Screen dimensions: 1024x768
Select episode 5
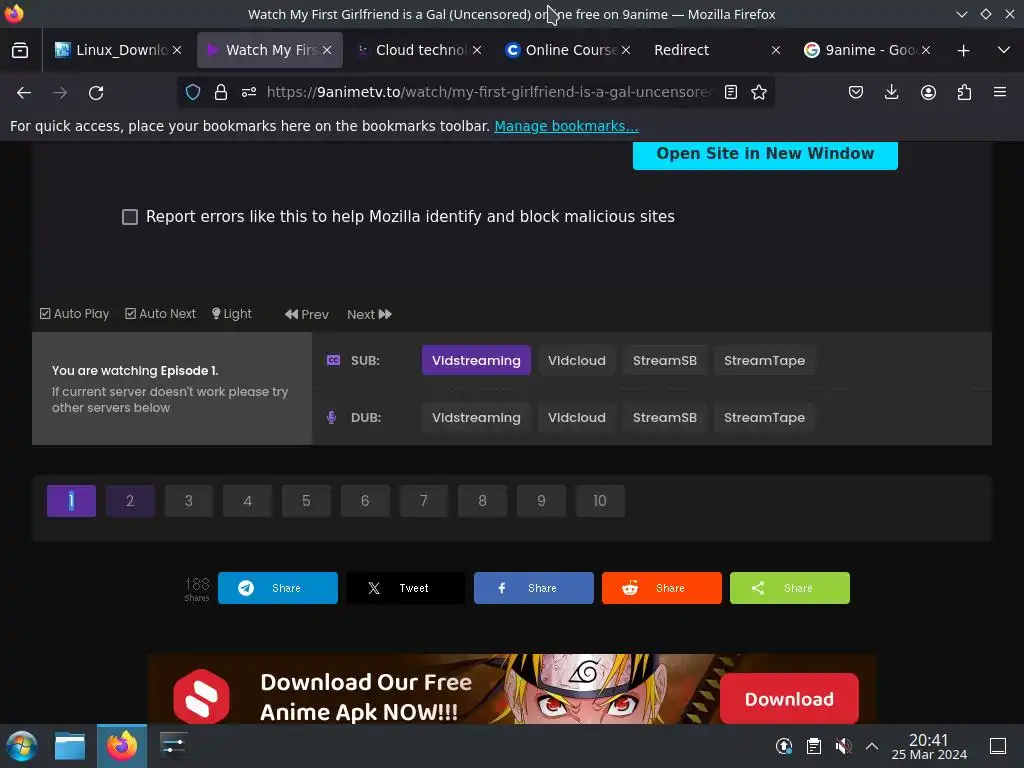pyautogui.click(x=306, y=501)
